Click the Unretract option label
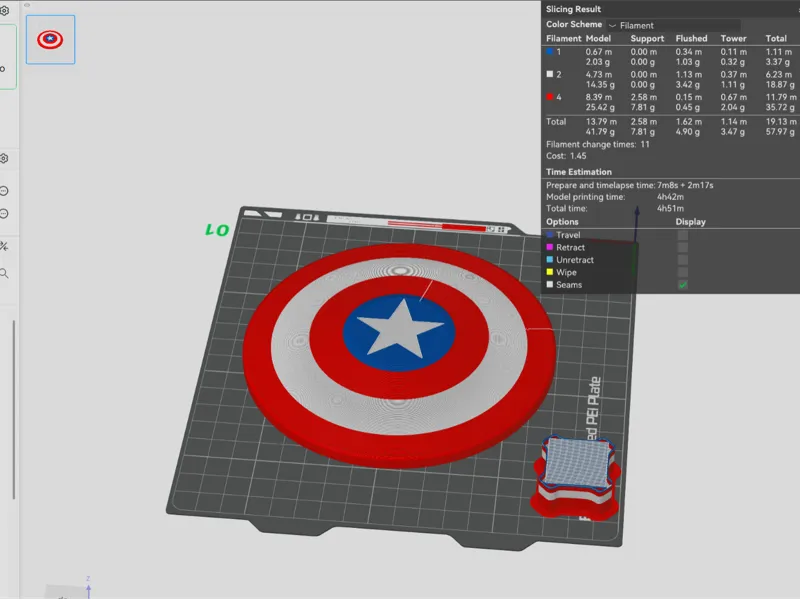 coord(575,260)
